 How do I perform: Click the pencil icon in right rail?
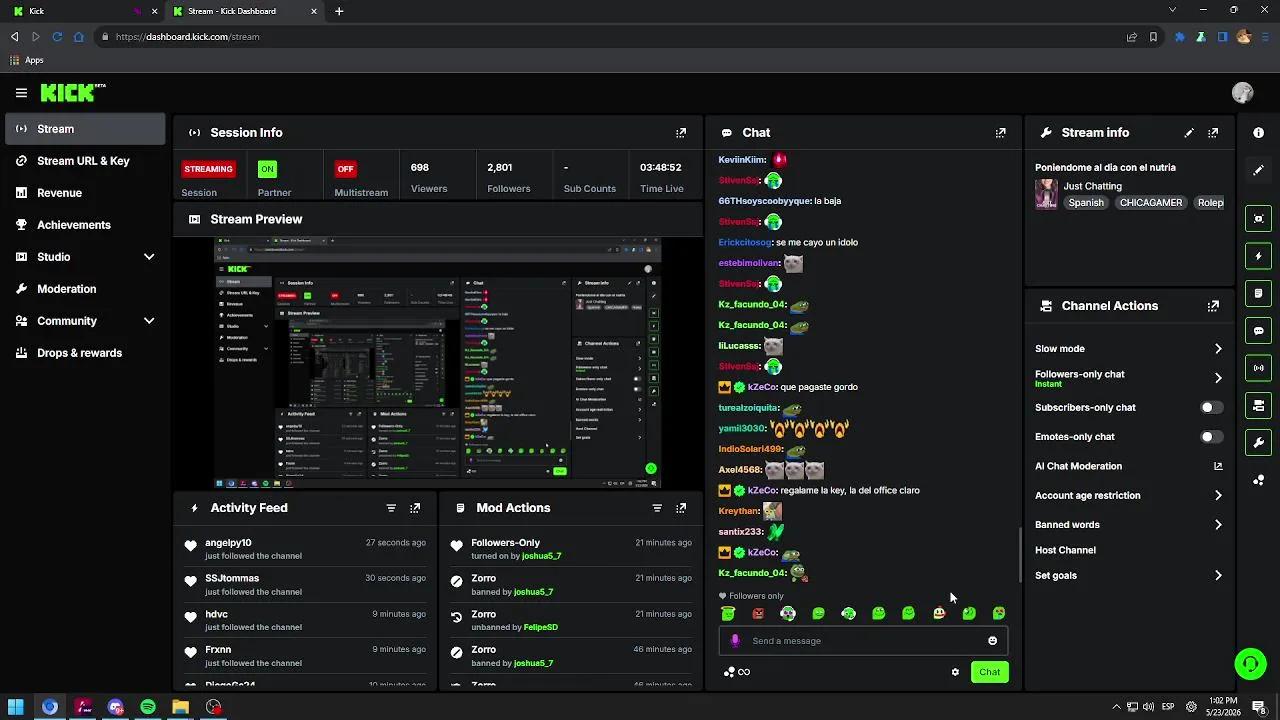pos(1258,170)
